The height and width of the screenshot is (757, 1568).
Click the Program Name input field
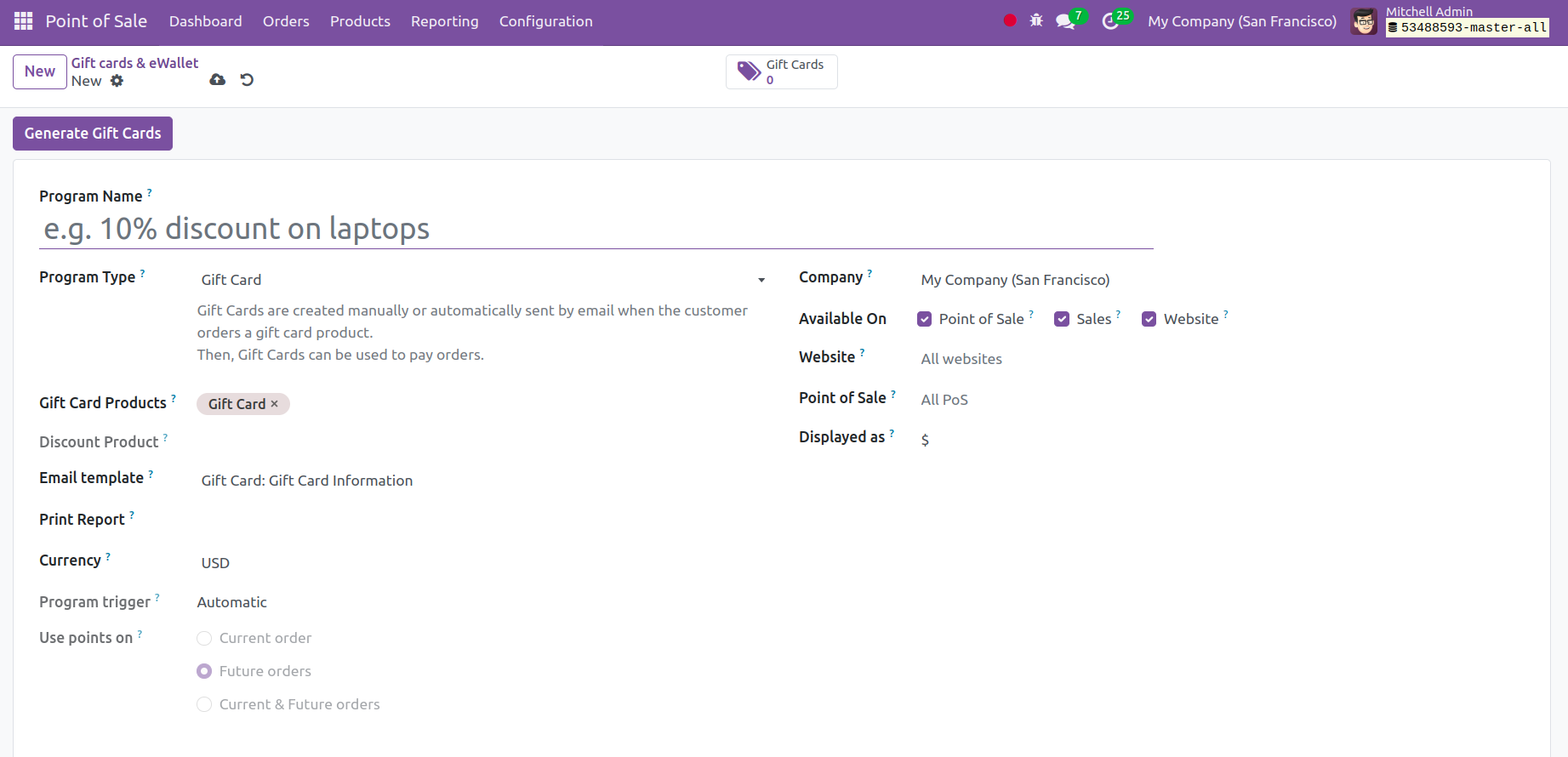[x=596, y=229]
